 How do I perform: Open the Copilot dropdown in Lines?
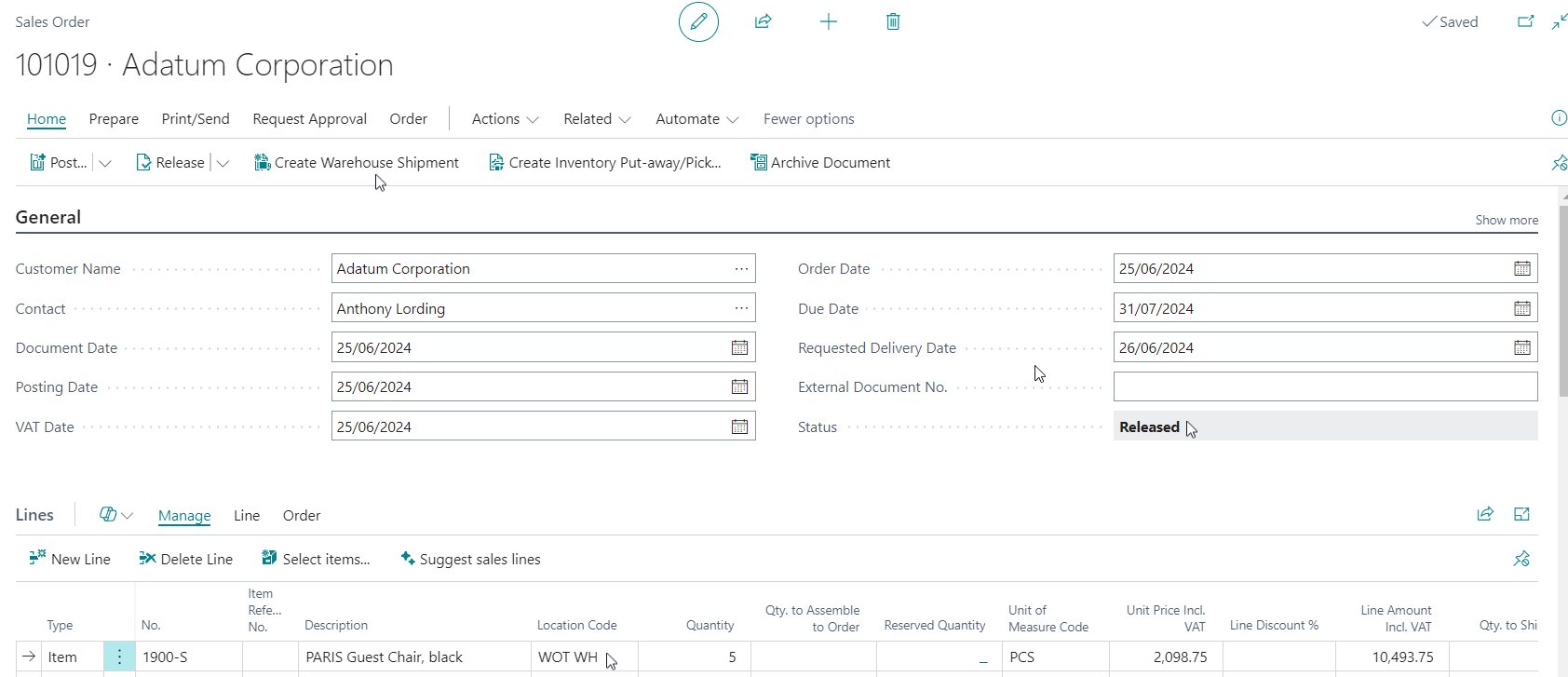tap(116, 515)
